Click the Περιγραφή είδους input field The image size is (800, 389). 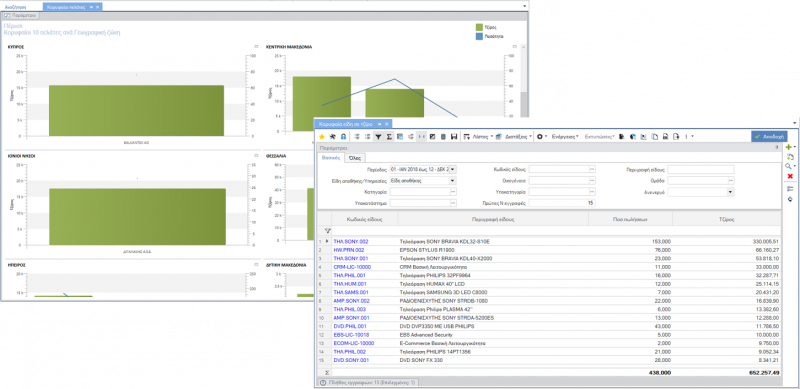click(x=701, y=169)
